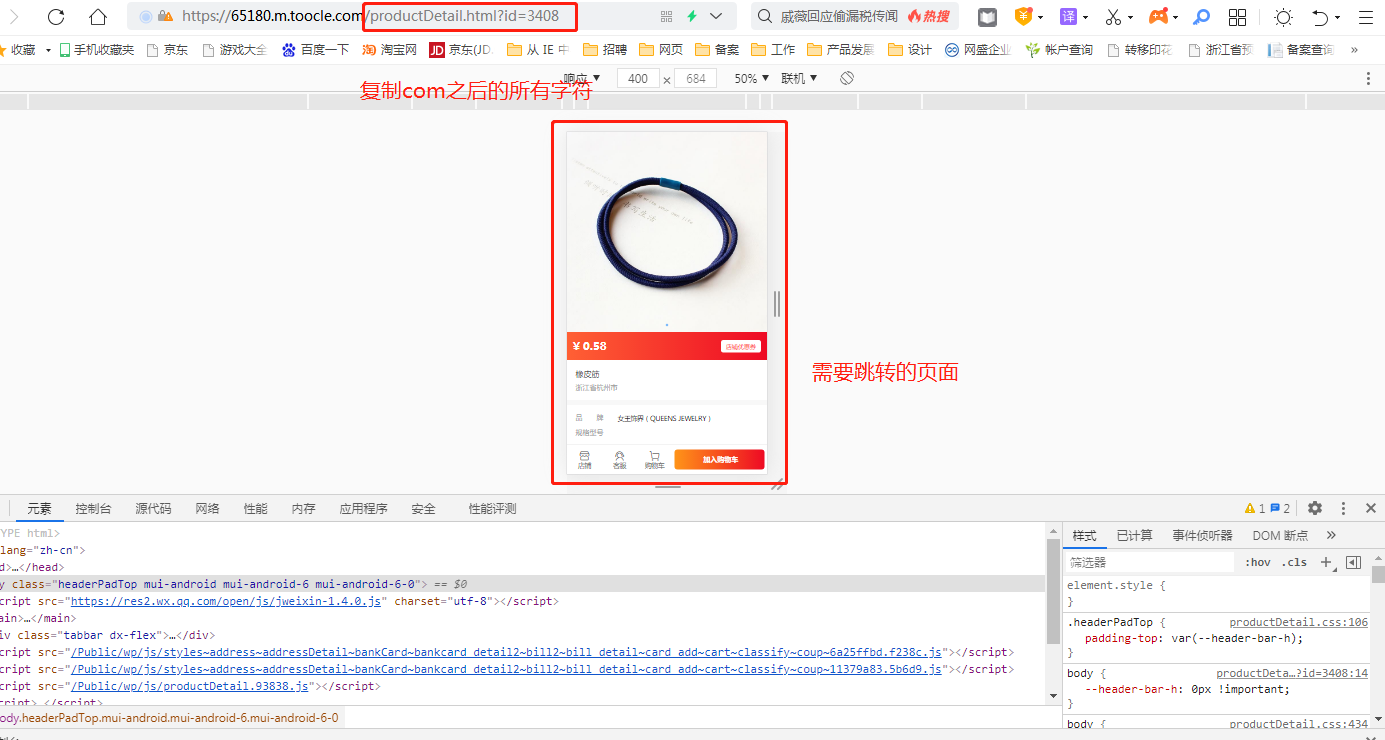This screenshot has width=1385, height=740.
Task: Open the dropdown arrow beside the scissors icon
Action: tap(1131, 18)
